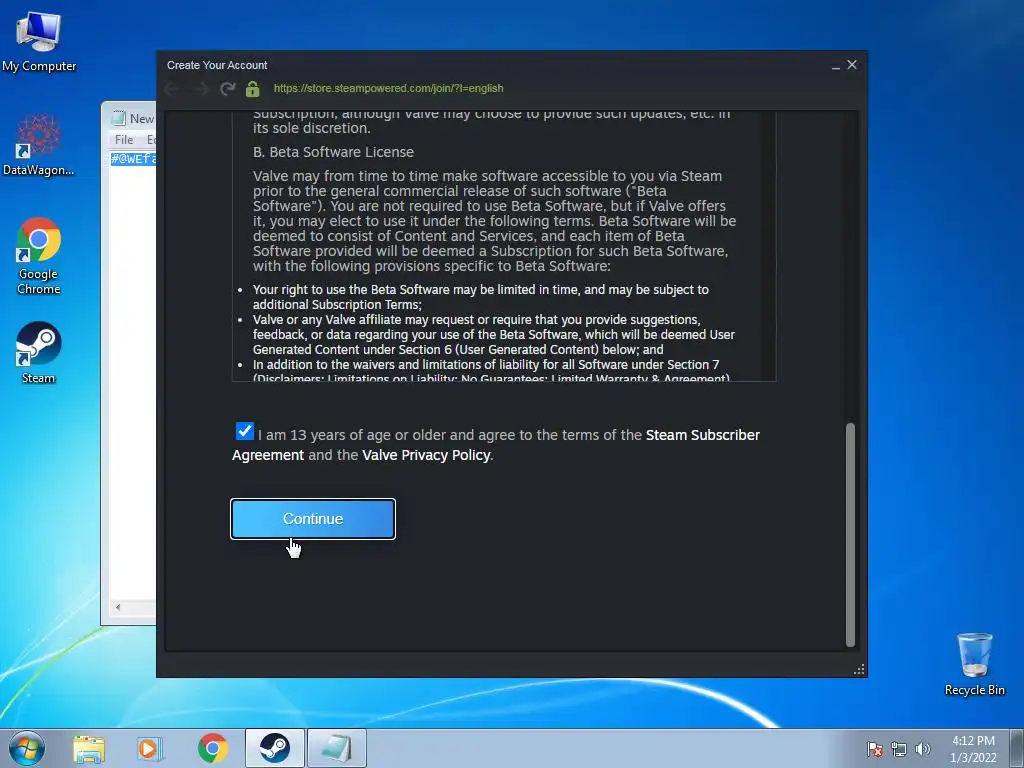Viewport: 1024px width, 768px height.
Task: Open the Valve Privacy Policy link
Action: click(426, 455)
